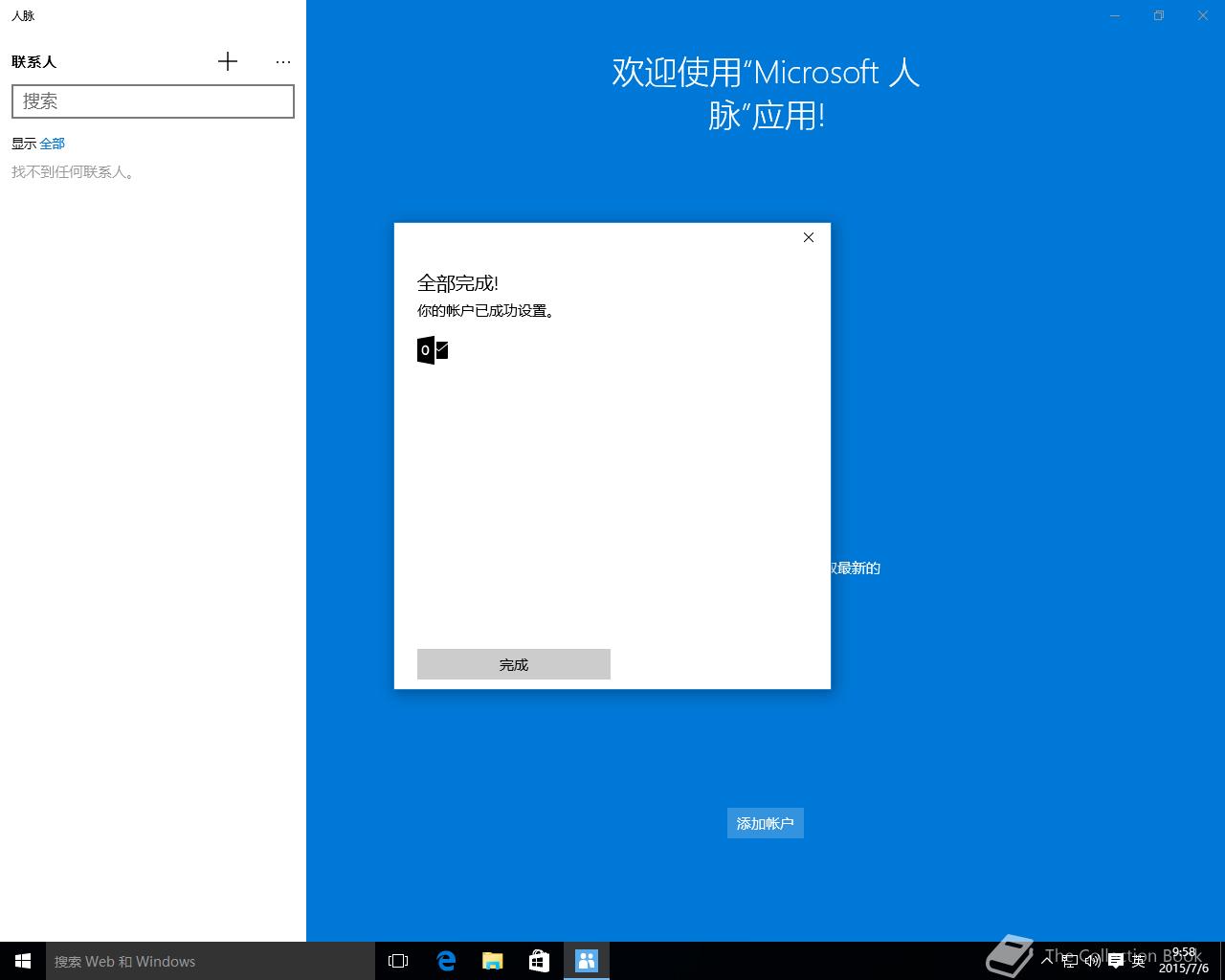Image resolution: width=1225 pixels, height=980 pixels.
Task: Expand hidden system tray icons chevron
Action: [x=1047, y=960]
